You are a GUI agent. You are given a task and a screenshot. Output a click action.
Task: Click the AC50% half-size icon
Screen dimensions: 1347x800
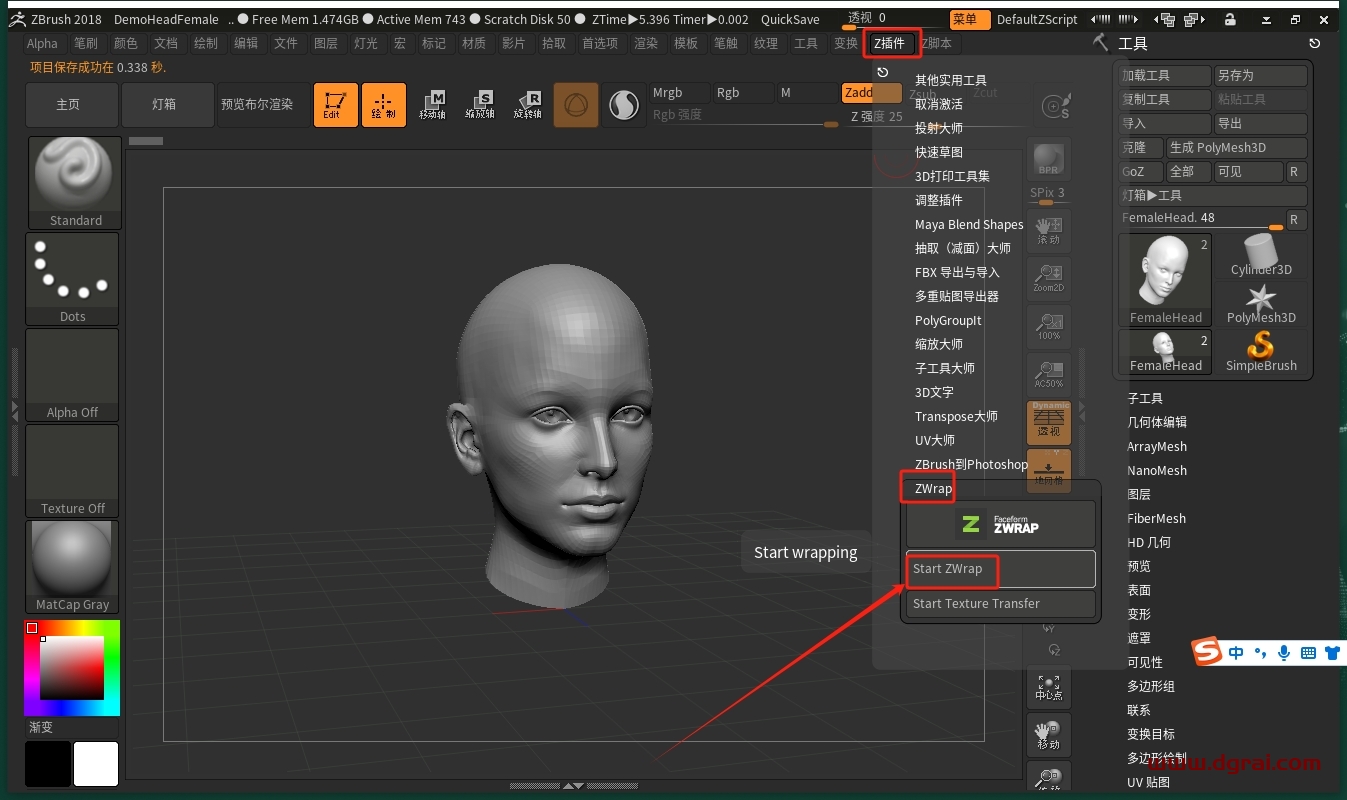[1049, 375]
